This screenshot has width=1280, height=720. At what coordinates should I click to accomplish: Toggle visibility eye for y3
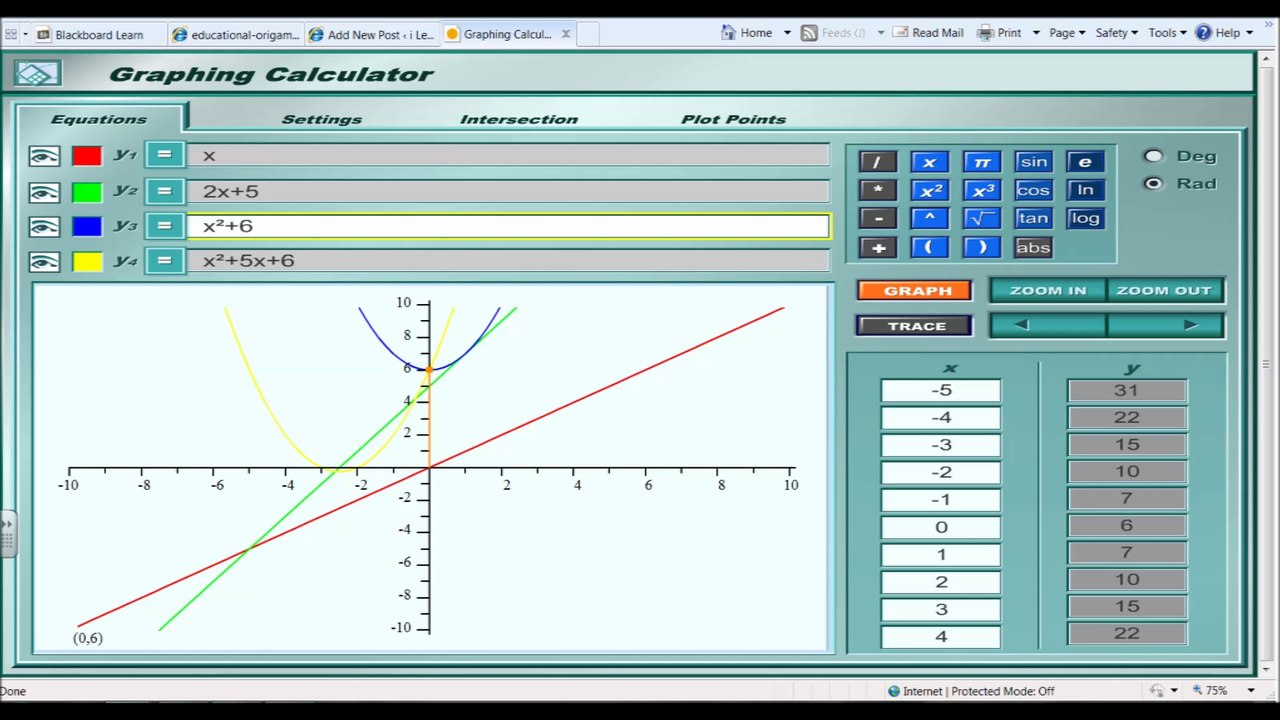coord(44,227)
